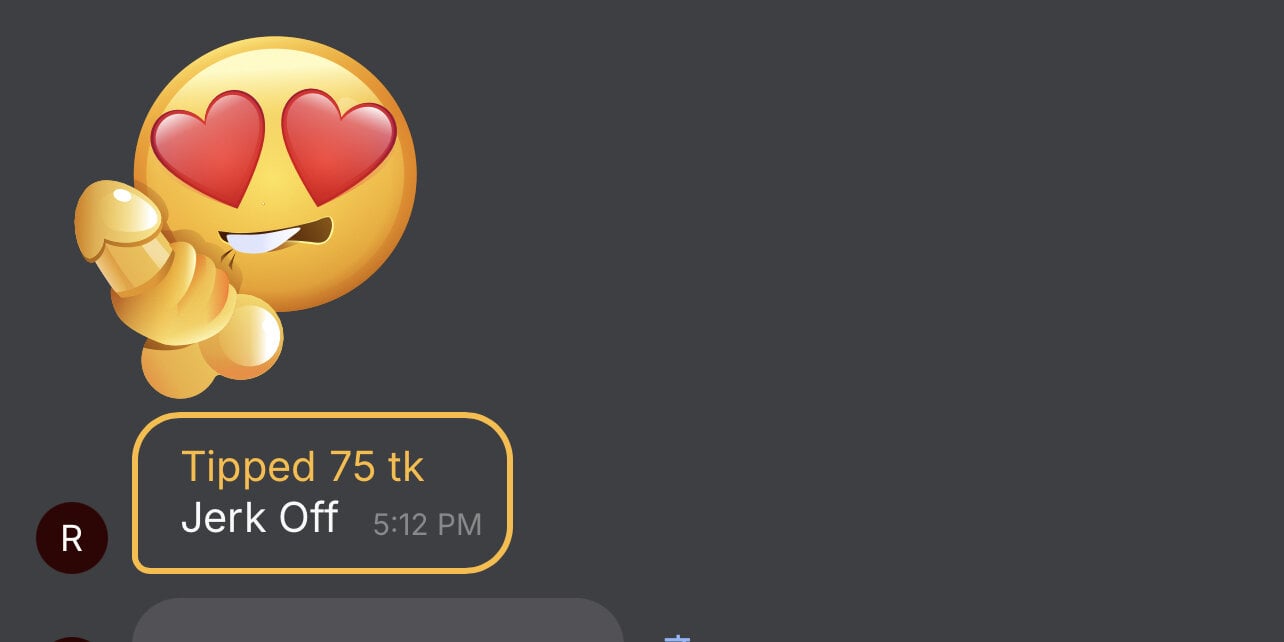Click the sticker's smiling mouth
The height and width of the screenshot is (642, 1284).
coord(272,235)
